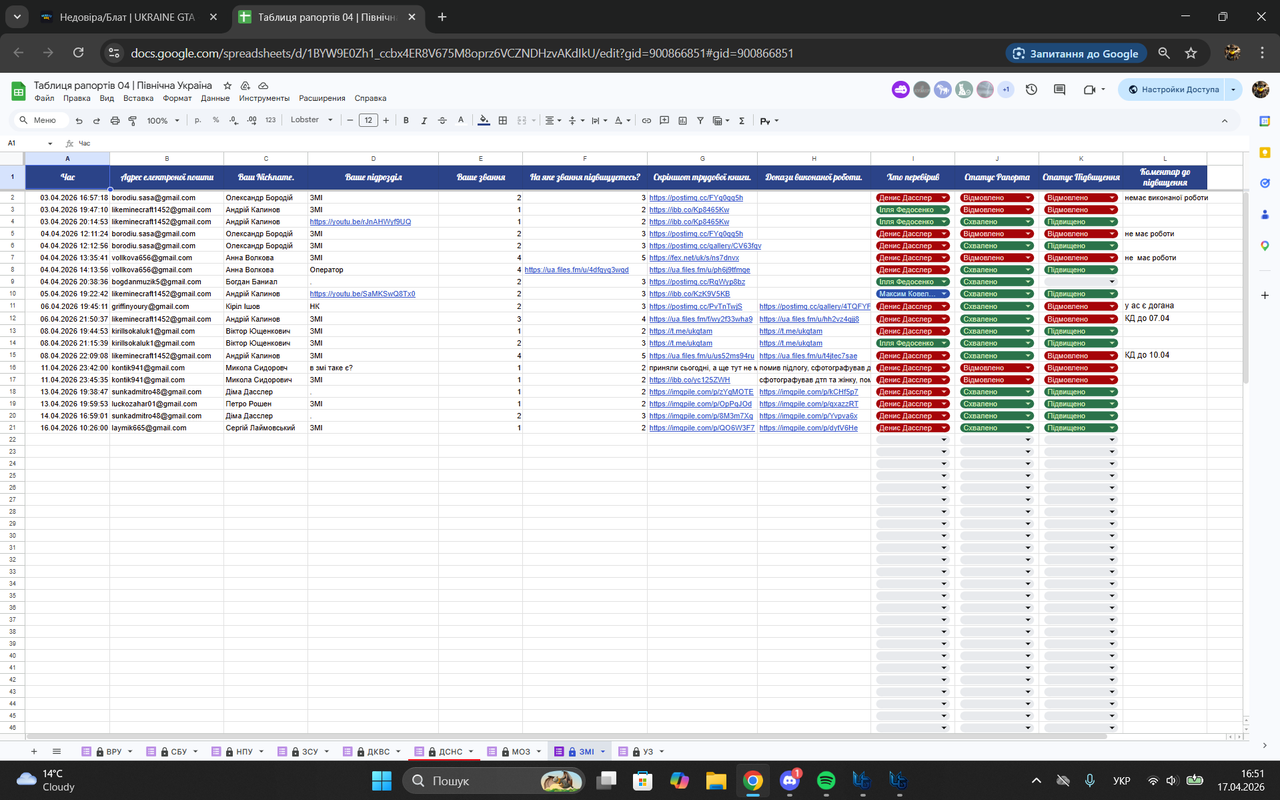The height and width of the screenshot is (800, 1280).
Task: Open Формат menu
Action: point(177,99)
